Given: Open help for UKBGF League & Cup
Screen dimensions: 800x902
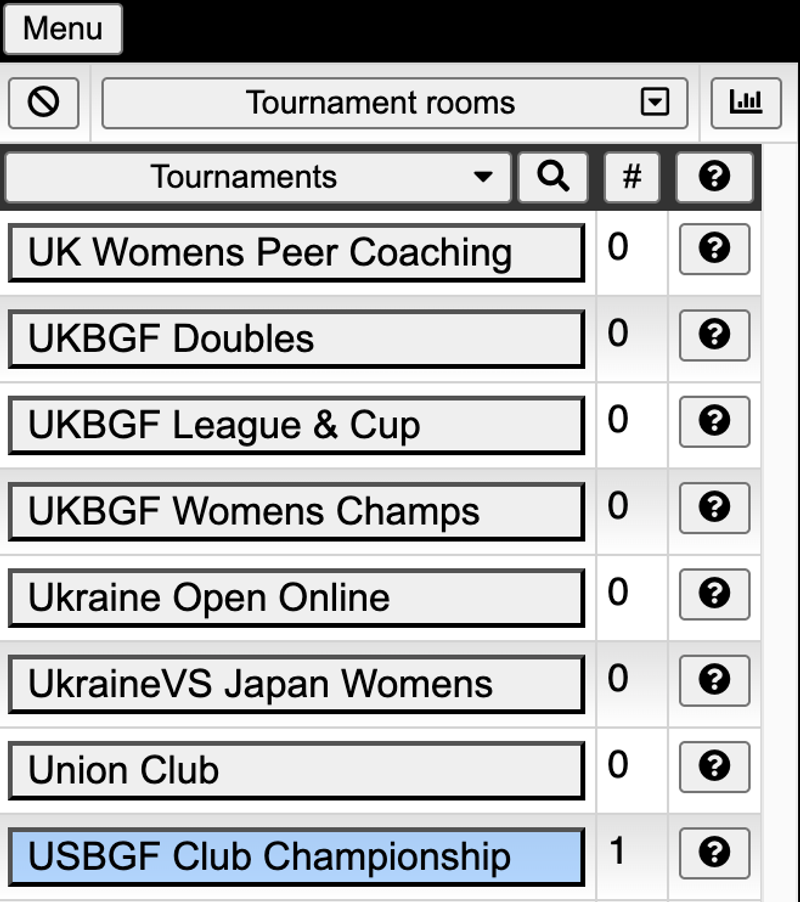Looking at the screenshot, I should [714, 422].
